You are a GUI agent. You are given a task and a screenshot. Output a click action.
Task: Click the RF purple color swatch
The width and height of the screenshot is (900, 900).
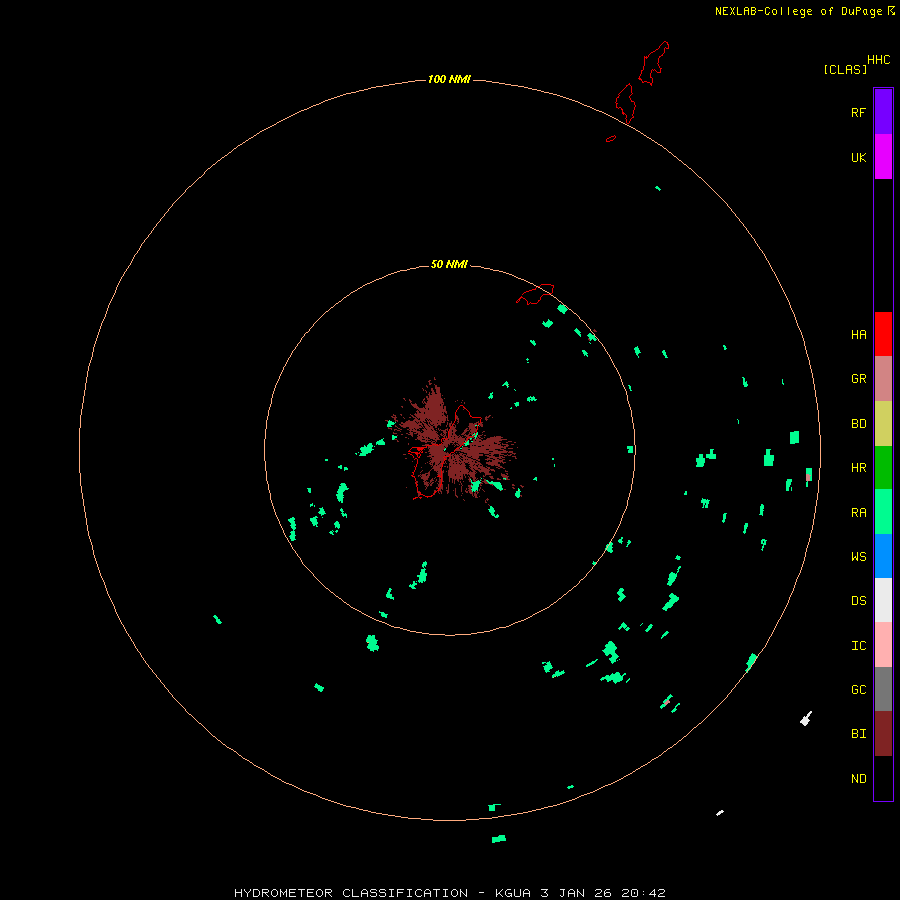point(883,112)
